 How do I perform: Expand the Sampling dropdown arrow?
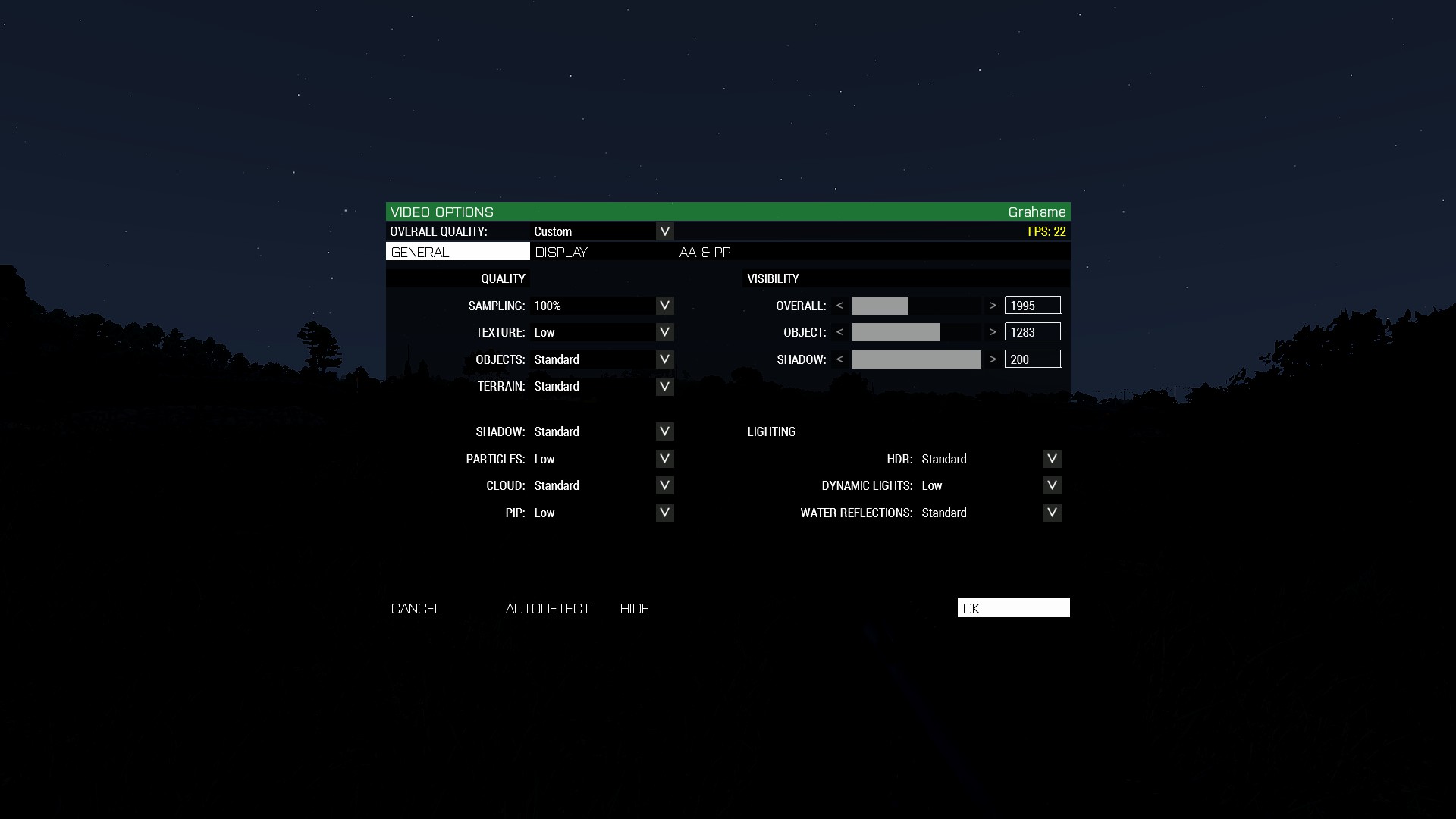coord(664,306)
